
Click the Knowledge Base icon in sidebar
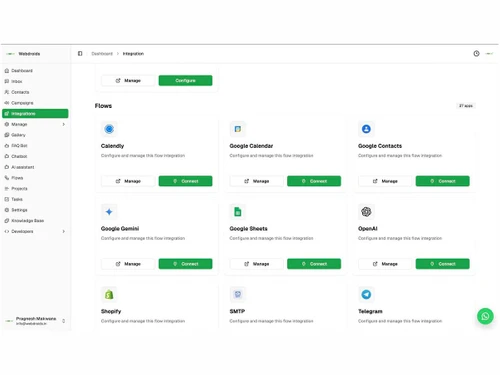7,221
